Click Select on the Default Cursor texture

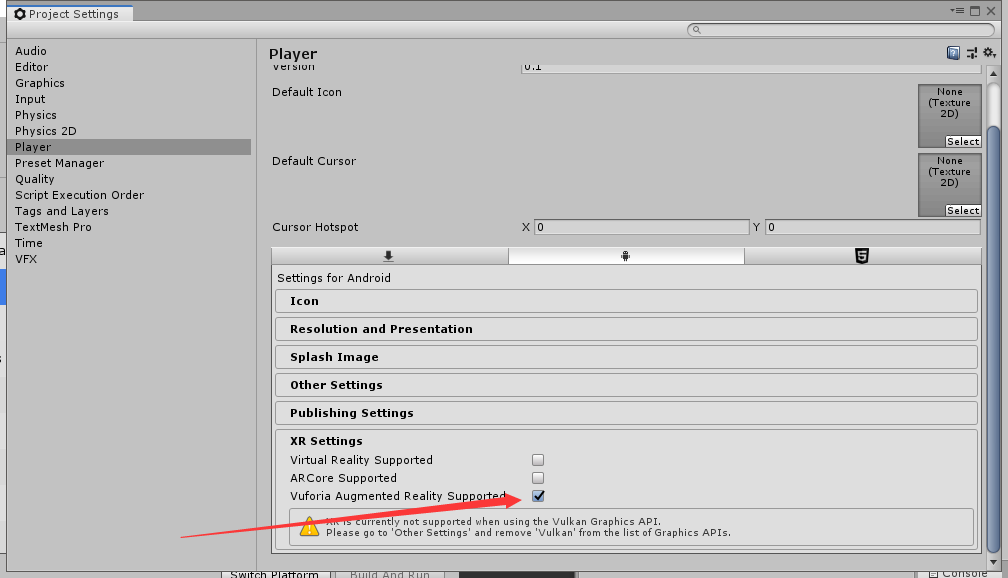click(x=962, y=210)
